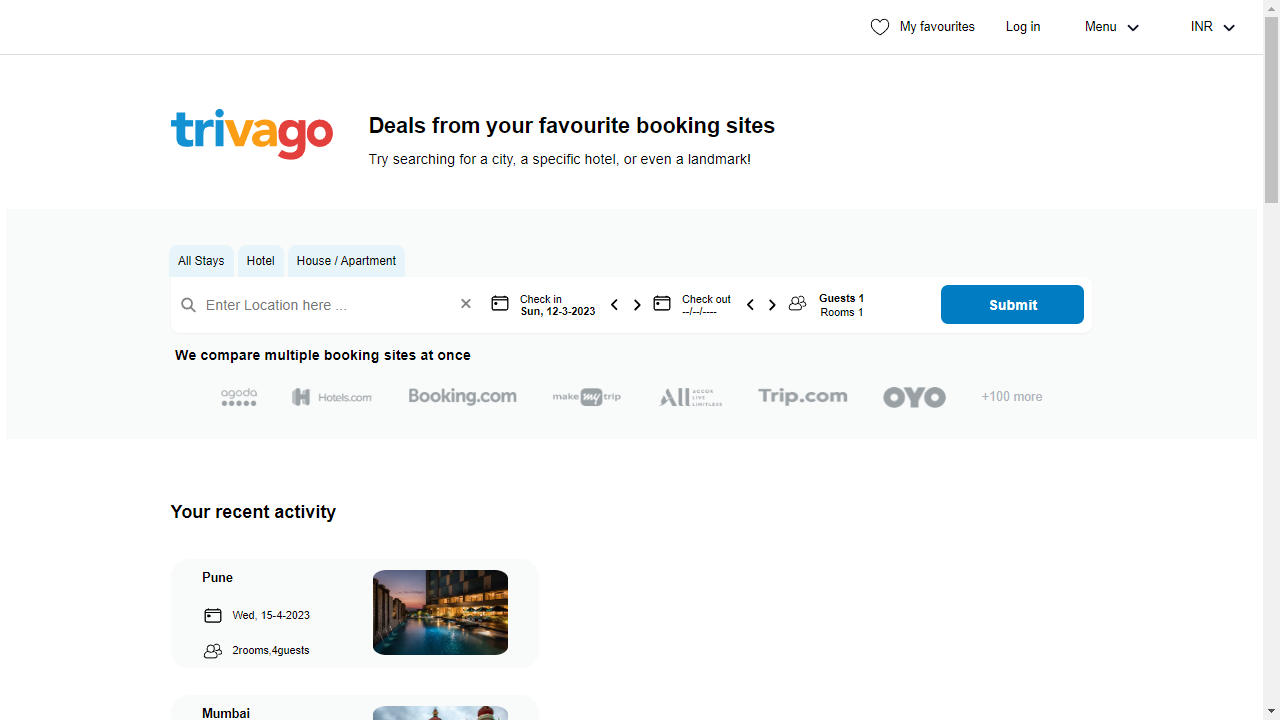Click the Trip.com partner logo

802,397
